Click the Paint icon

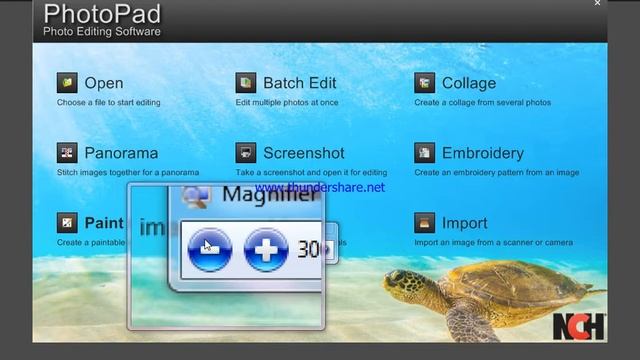pyautogui.click(x=67, y=222)
